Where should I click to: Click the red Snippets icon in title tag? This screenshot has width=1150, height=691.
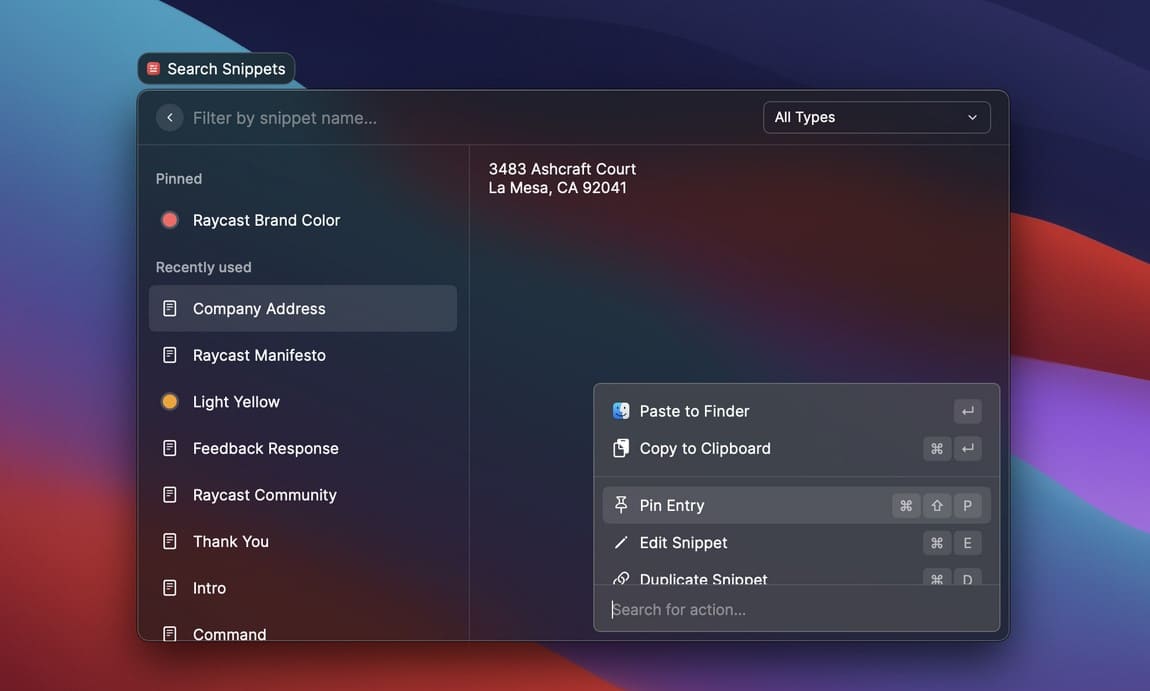(153, 69)
